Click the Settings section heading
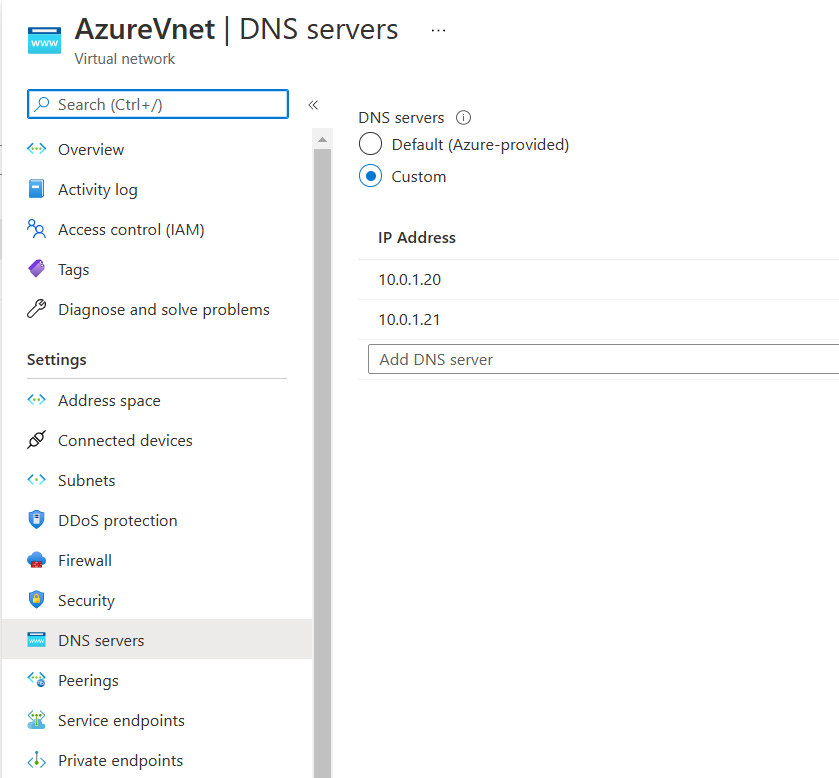The width and height of the screenshot is (839, 778). (x=57, y=360)
